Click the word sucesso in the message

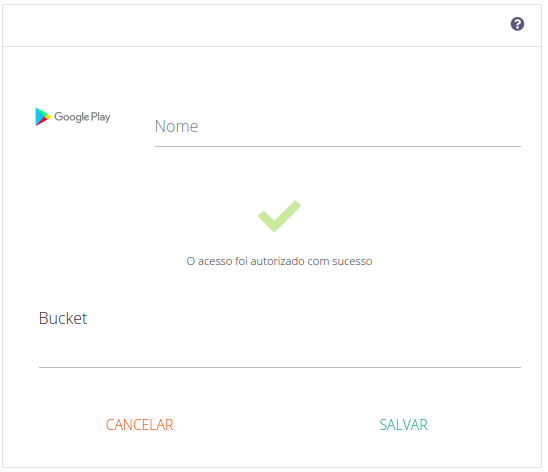pos(352,261)
